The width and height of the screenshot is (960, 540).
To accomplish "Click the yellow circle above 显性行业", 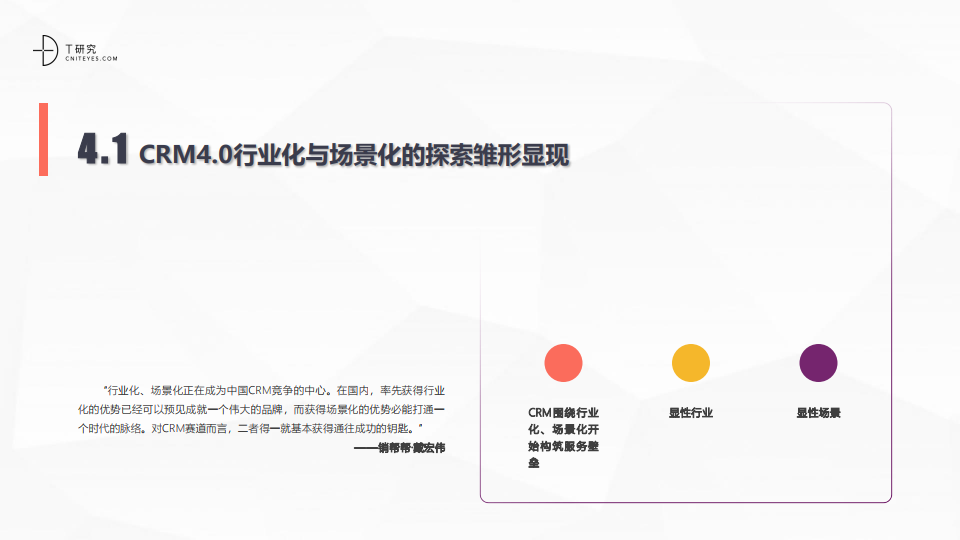I will pos(691,362).
